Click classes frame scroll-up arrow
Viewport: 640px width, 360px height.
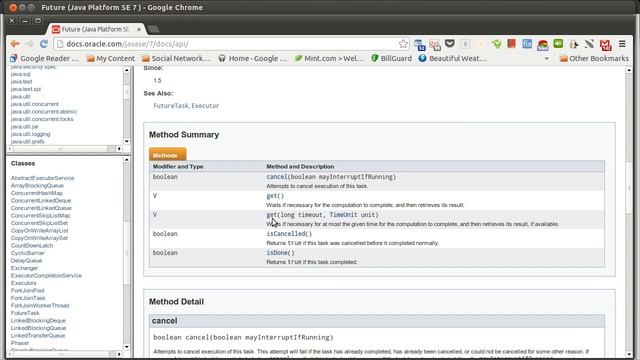127,160
